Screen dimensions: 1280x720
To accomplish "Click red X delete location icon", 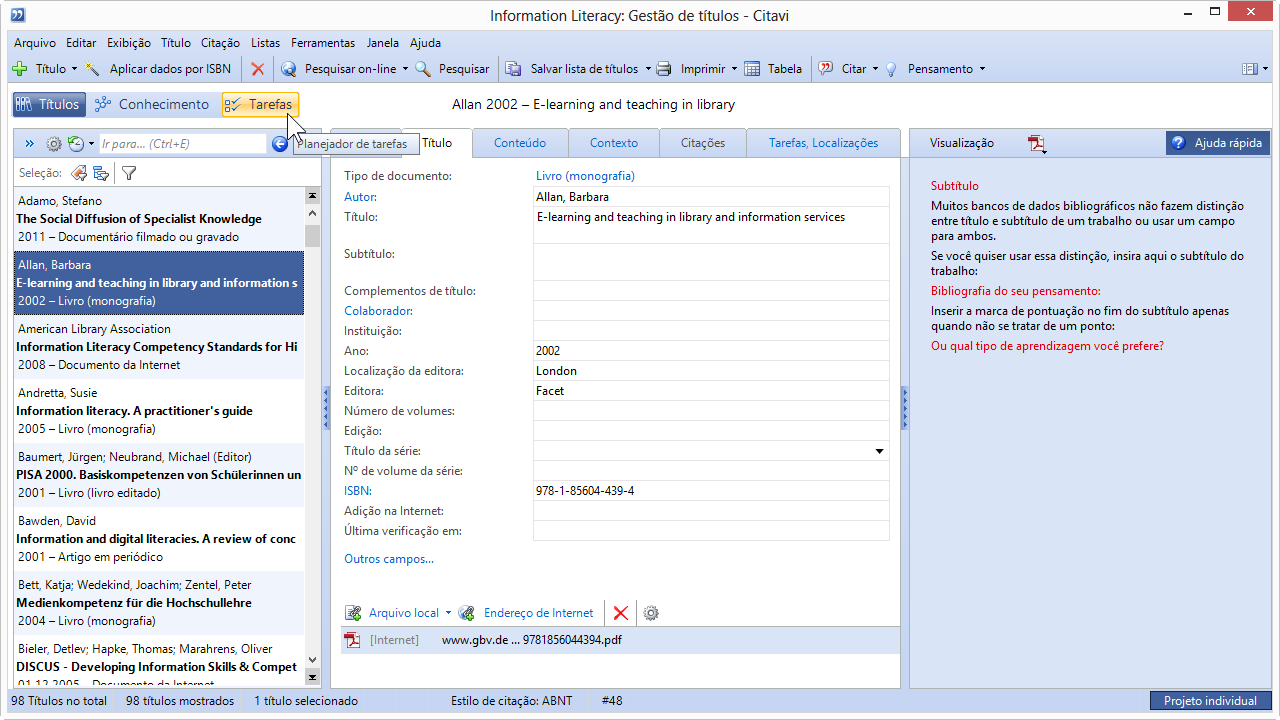I will [x=621, y=613].
